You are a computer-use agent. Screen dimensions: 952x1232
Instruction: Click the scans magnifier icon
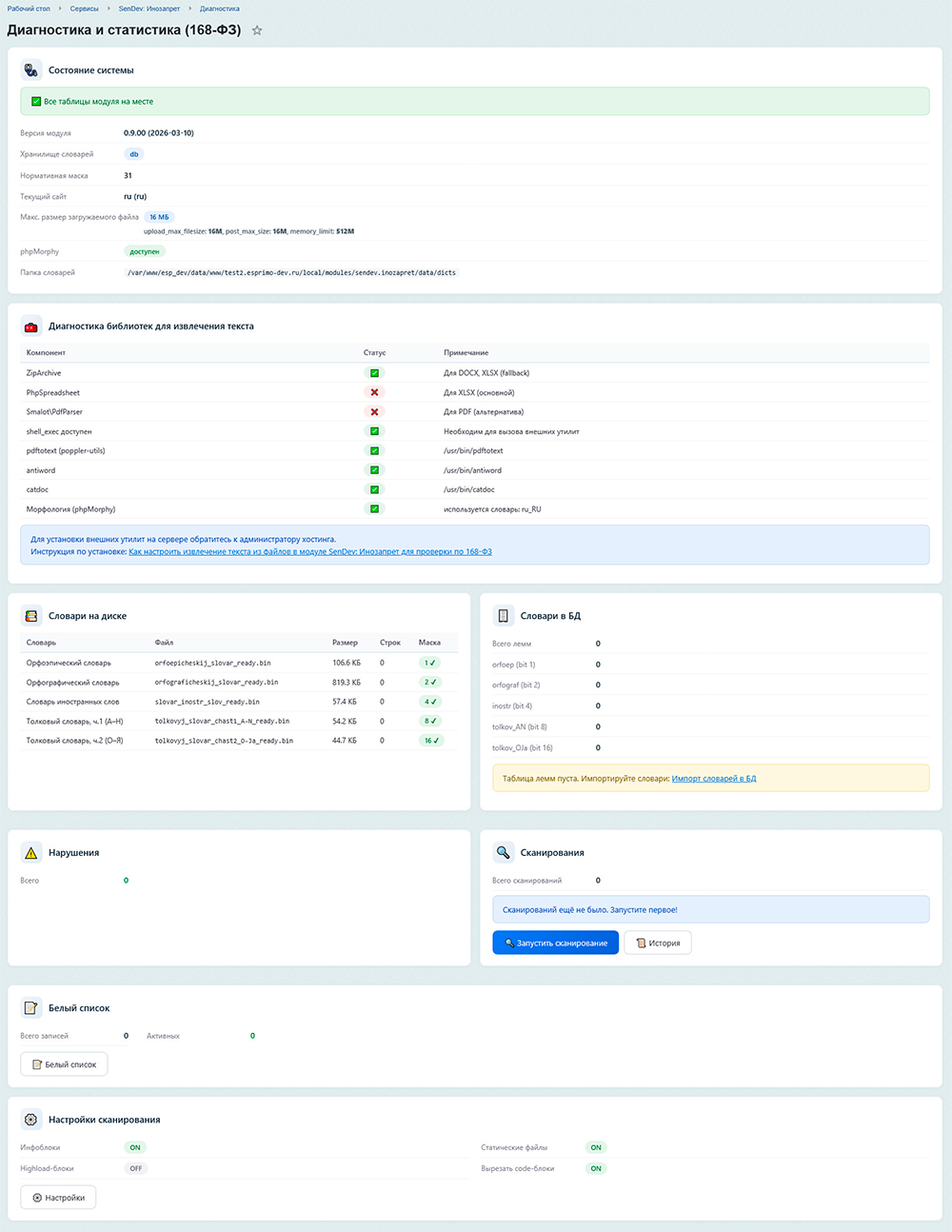point(504,852)
